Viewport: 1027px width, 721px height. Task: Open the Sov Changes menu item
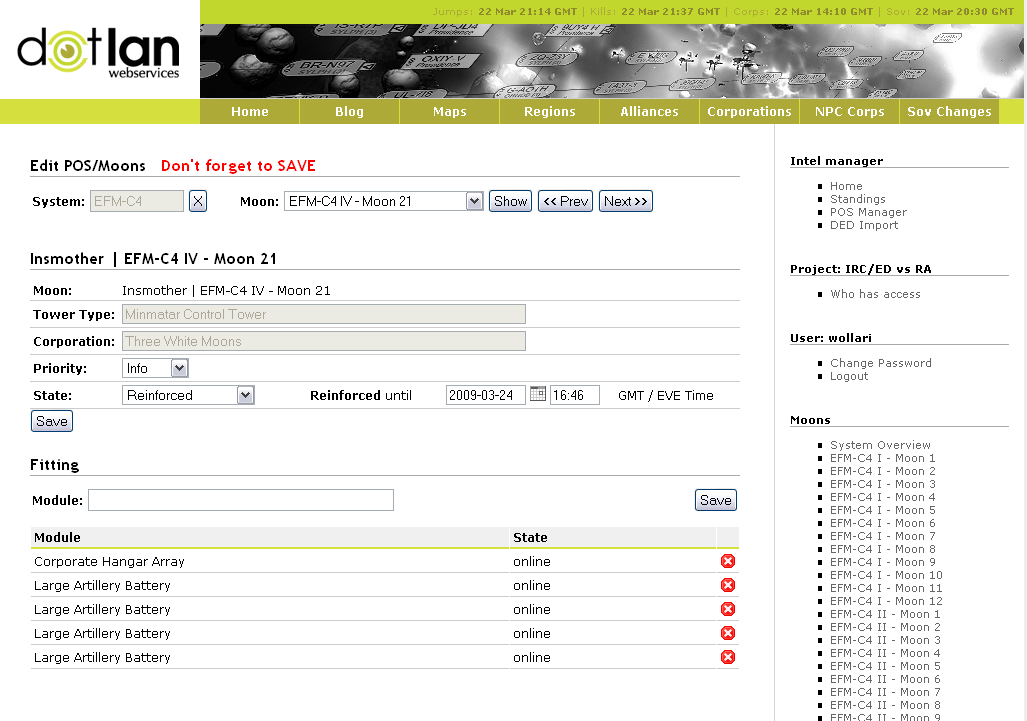click(948, 112)
